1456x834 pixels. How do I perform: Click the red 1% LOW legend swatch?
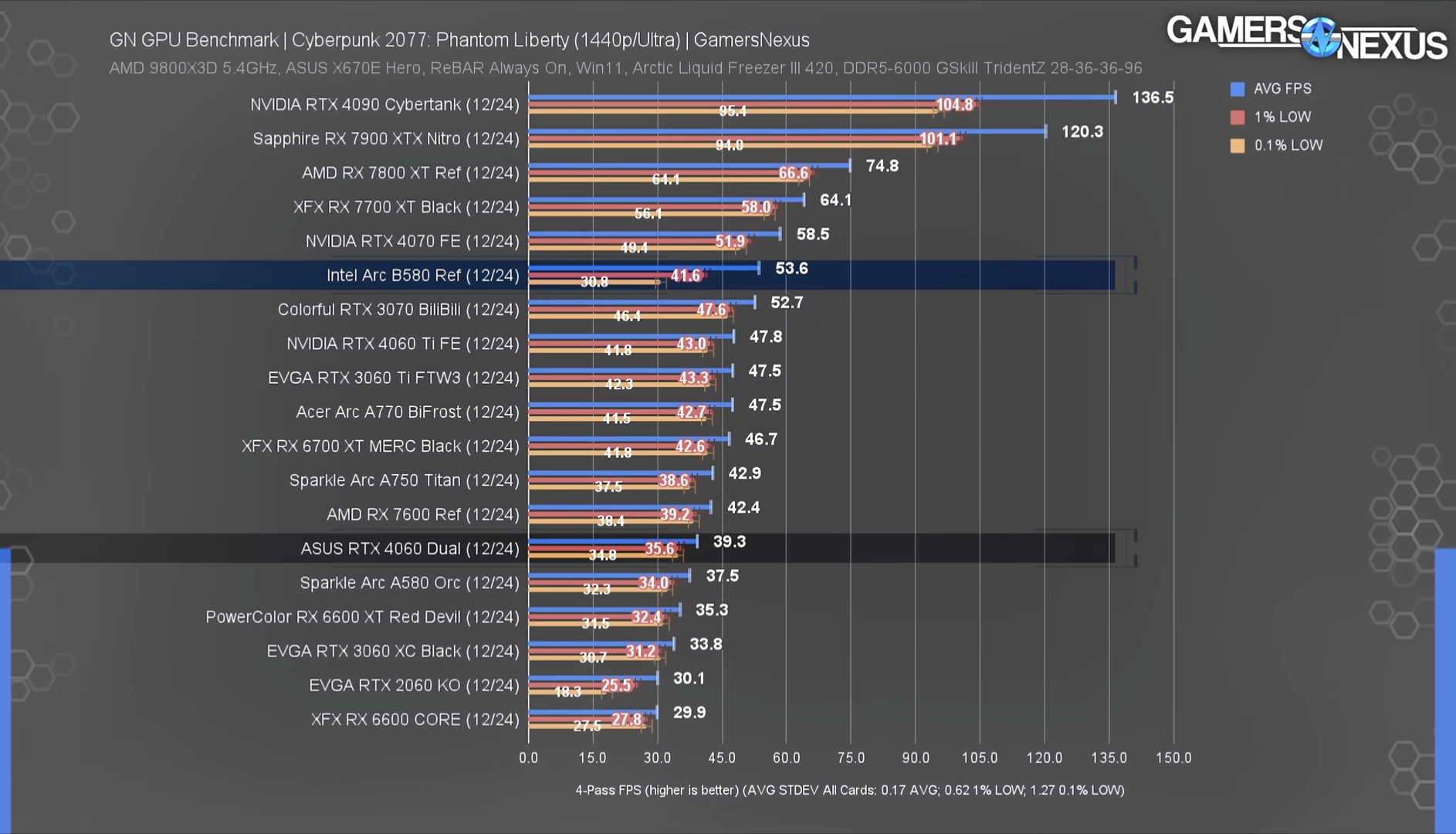coord(1238,117)
